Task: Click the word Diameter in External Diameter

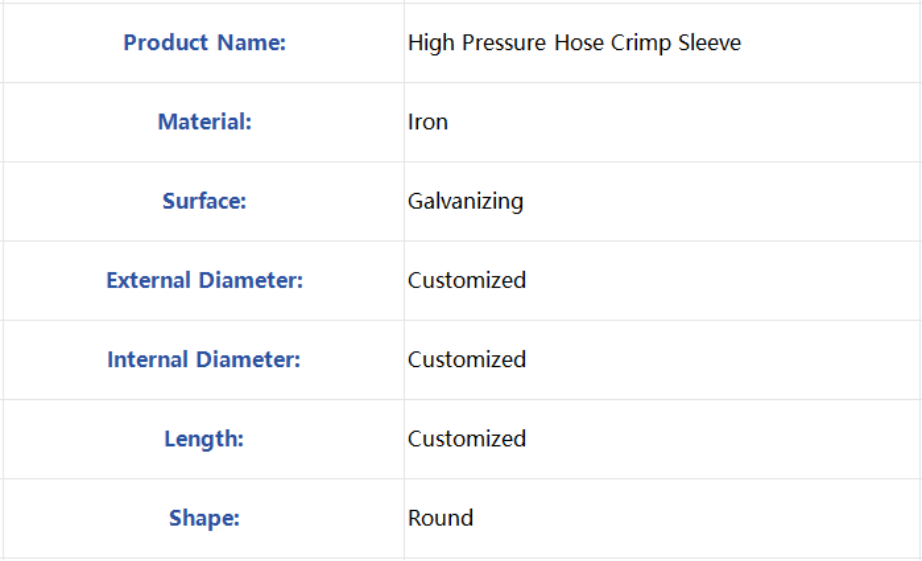Action: tap(250, 280)
